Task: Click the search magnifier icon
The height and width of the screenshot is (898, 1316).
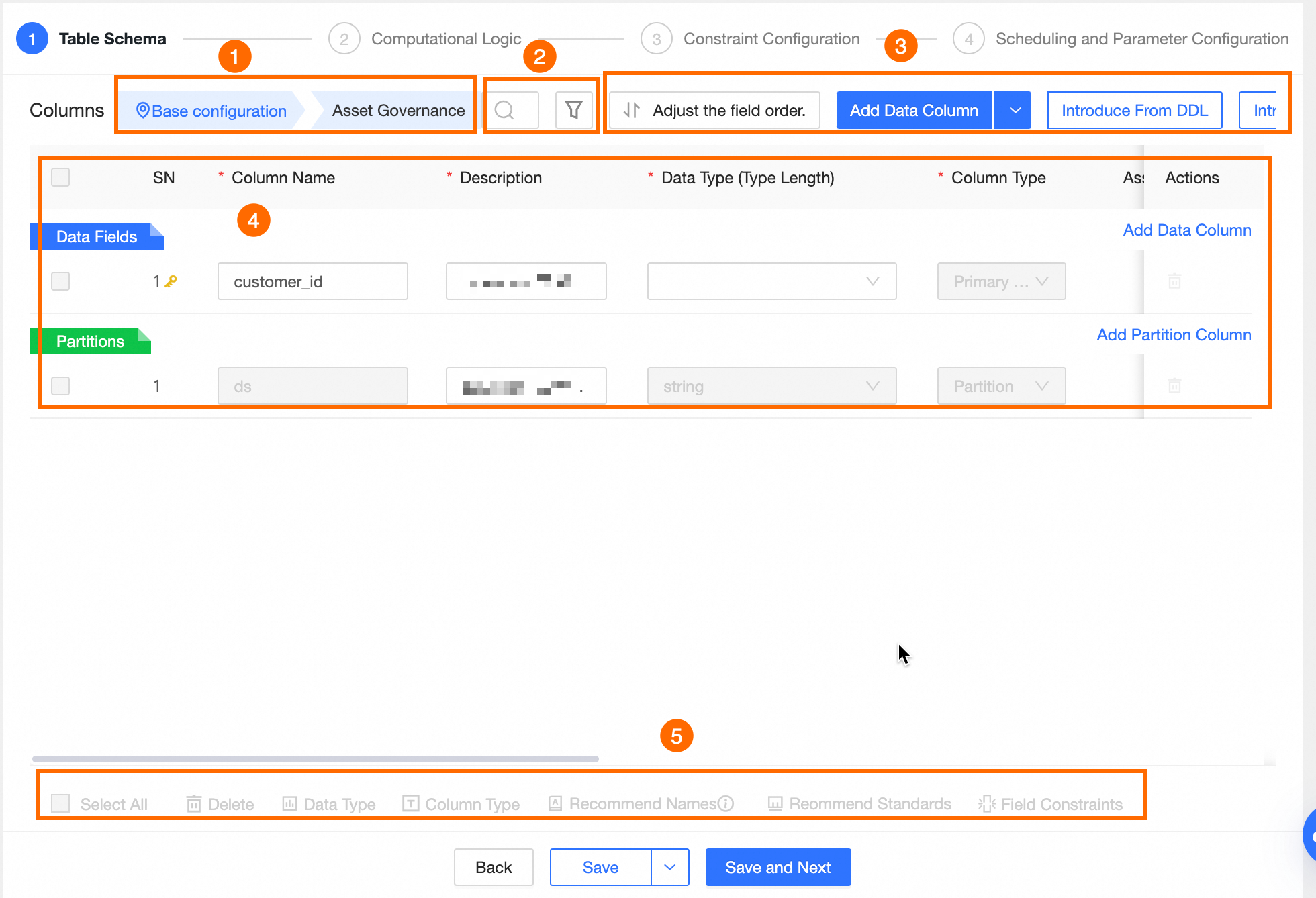Action: tap(504, 110)
